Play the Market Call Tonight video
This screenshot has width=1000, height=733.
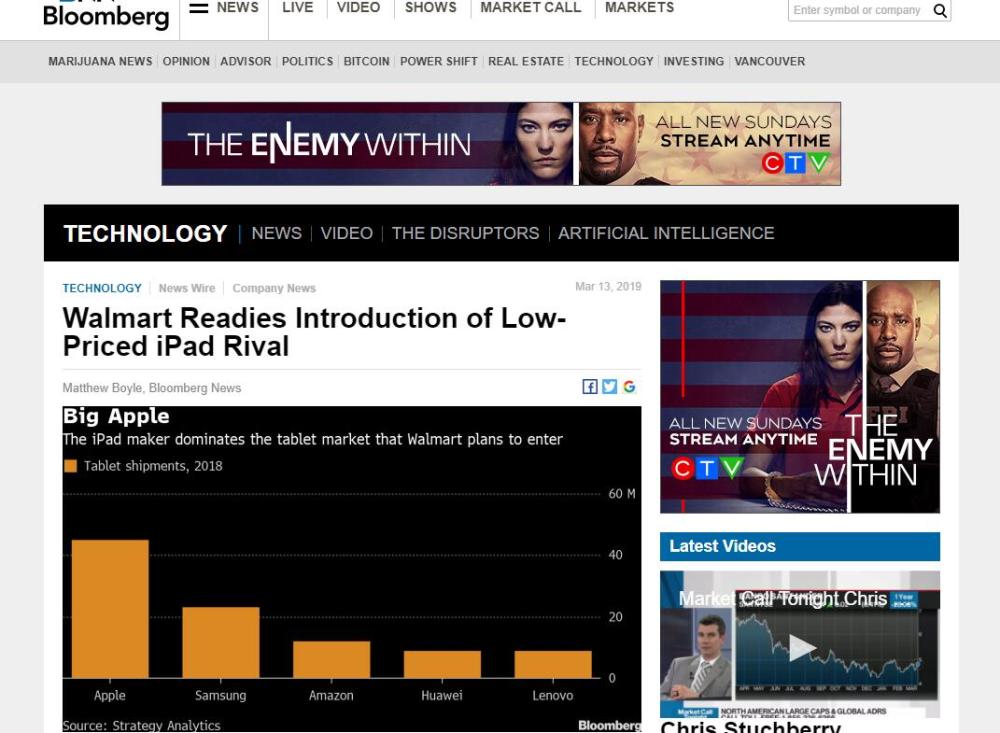click(800, 648)
